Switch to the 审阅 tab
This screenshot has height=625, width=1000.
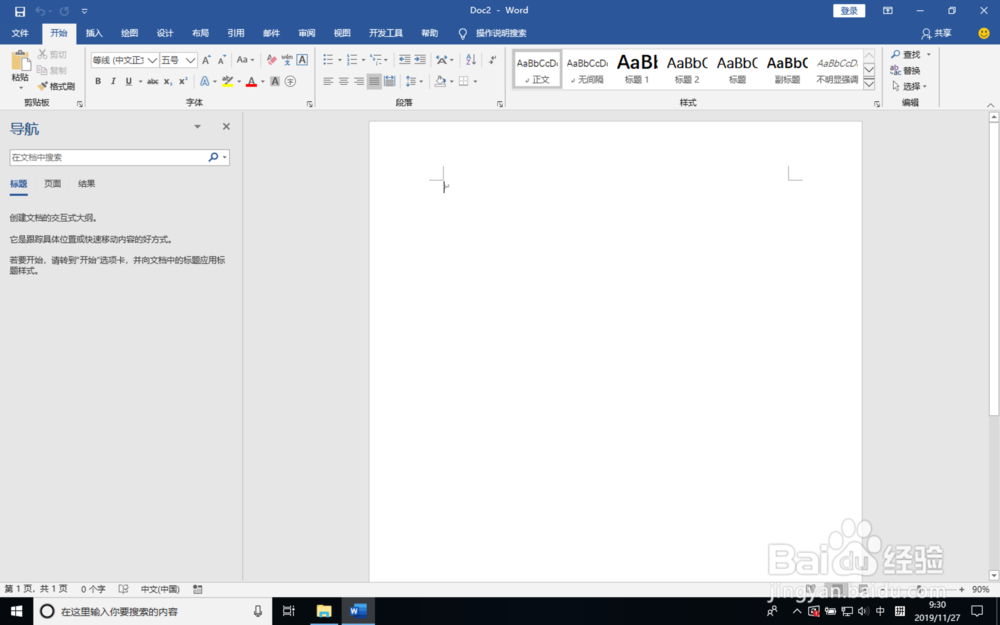point(307,33)
